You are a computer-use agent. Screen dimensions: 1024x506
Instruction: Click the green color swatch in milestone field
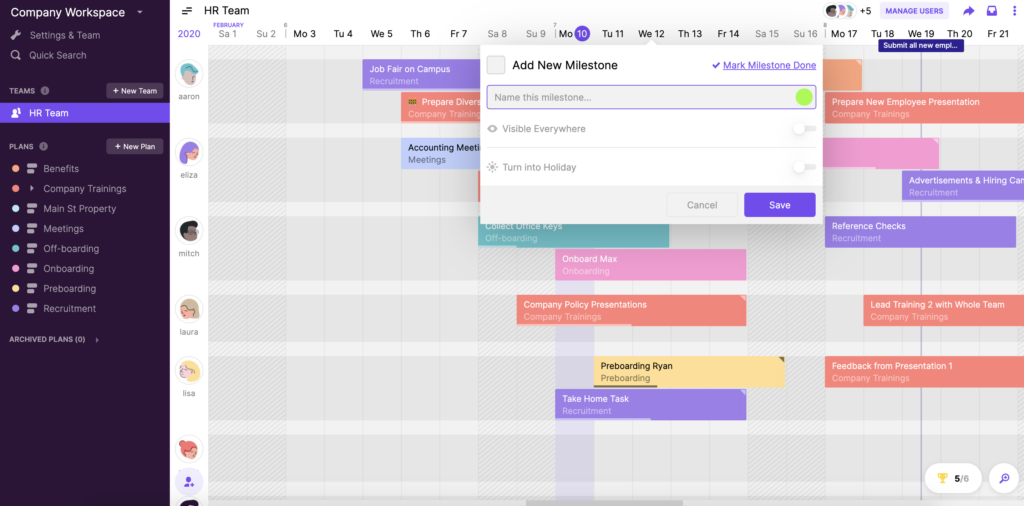coord(803,97)
